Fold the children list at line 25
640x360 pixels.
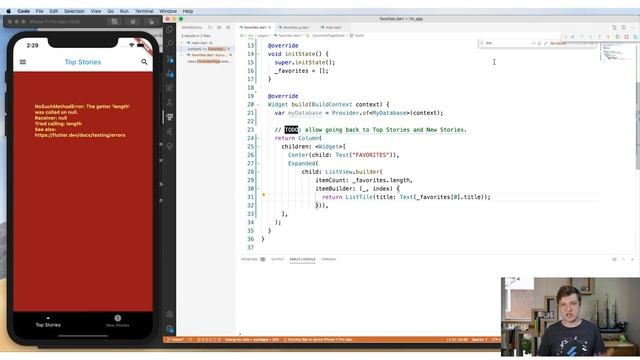click(x=258, y=147)
